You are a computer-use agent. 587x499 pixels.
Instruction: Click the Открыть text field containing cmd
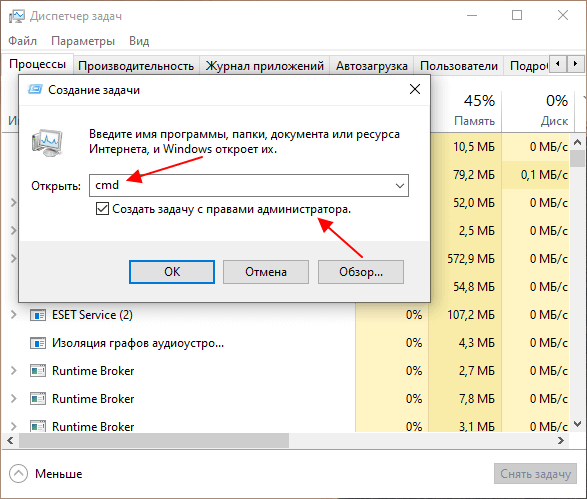(x=249, y=185)
